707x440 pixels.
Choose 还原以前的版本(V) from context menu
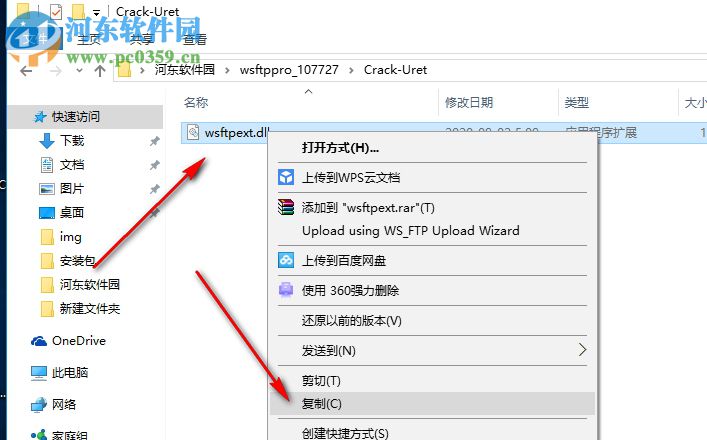click(433, 321)
